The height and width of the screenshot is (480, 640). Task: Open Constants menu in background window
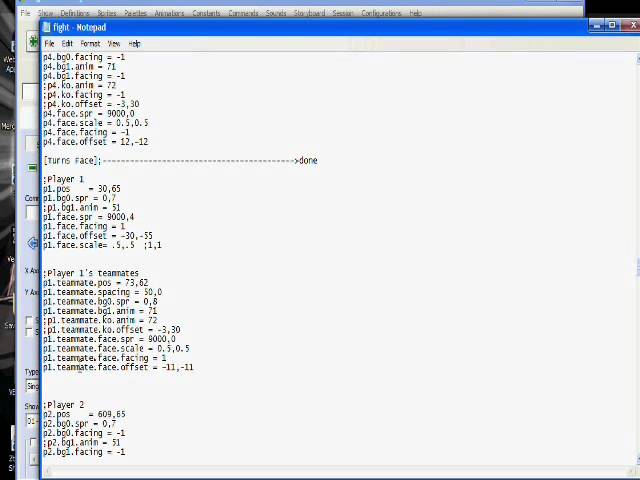pyautogui.click(x=206, y=13)
